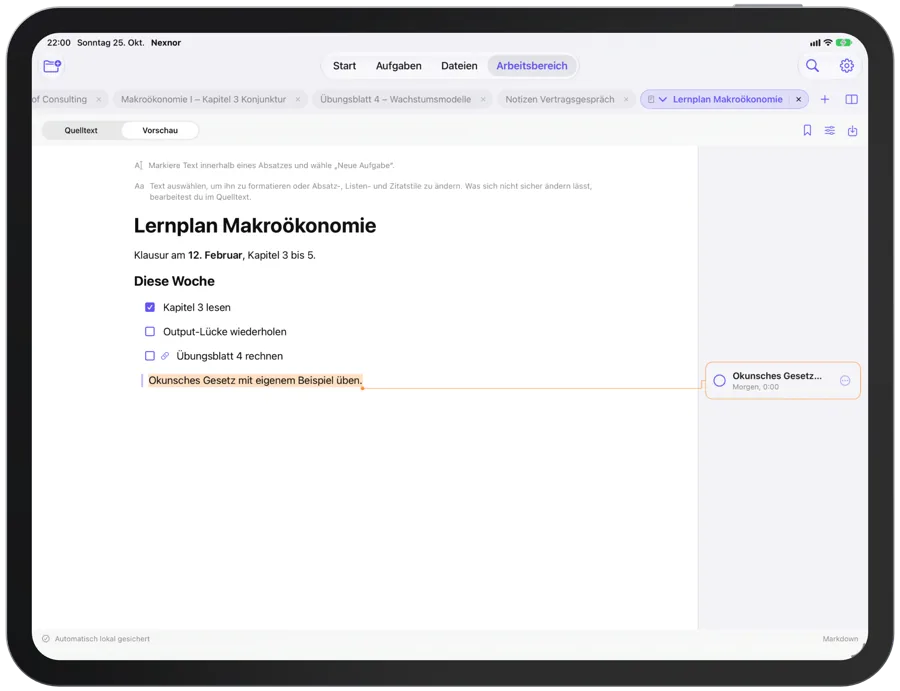Click the clock showing 22:00
The width and height of the screenshot is (900, 691).
pyautogui.click(x=59, y=42)
